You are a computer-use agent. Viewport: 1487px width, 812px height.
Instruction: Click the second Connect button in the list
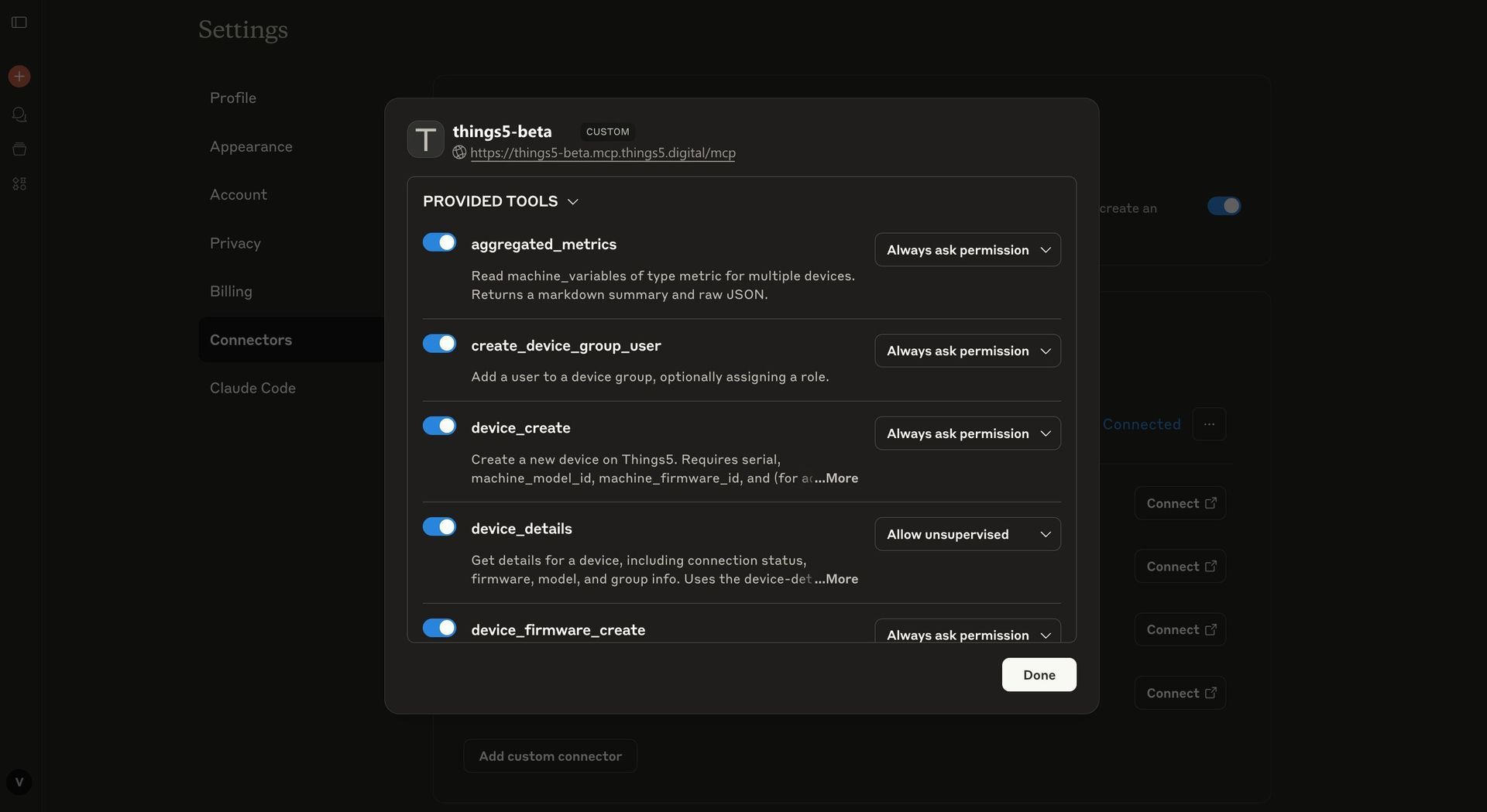tap(1180, 567)
